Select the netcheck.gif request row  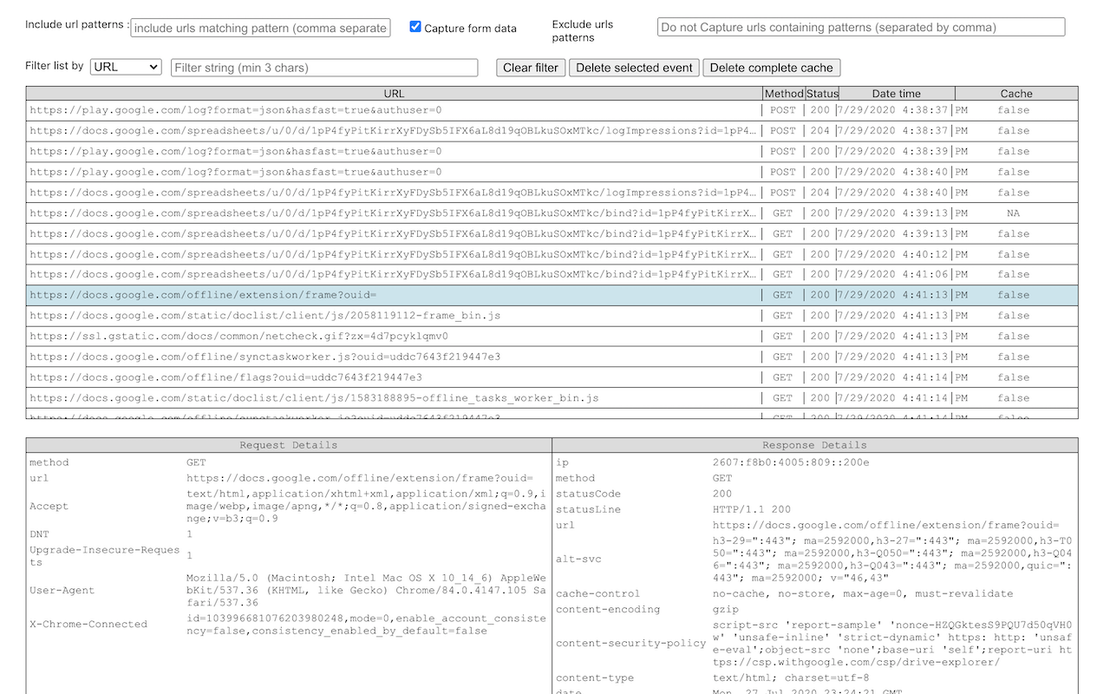pos(394,336)
